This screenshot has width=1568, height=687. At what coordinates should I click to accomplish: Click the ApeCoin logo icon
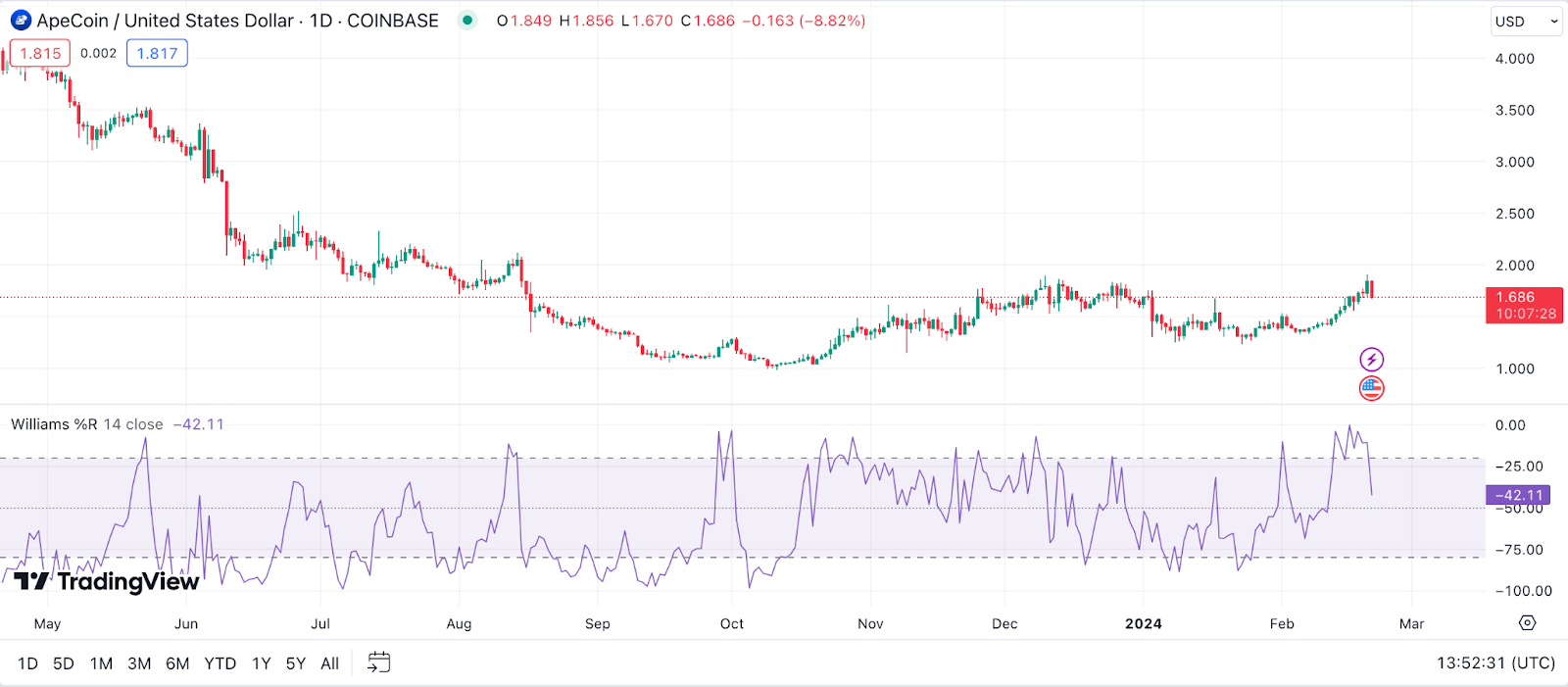21,21
